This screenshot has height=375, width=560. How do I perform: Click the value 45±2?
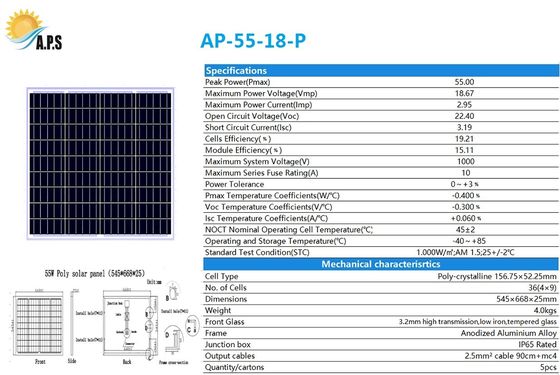[465, 230]
